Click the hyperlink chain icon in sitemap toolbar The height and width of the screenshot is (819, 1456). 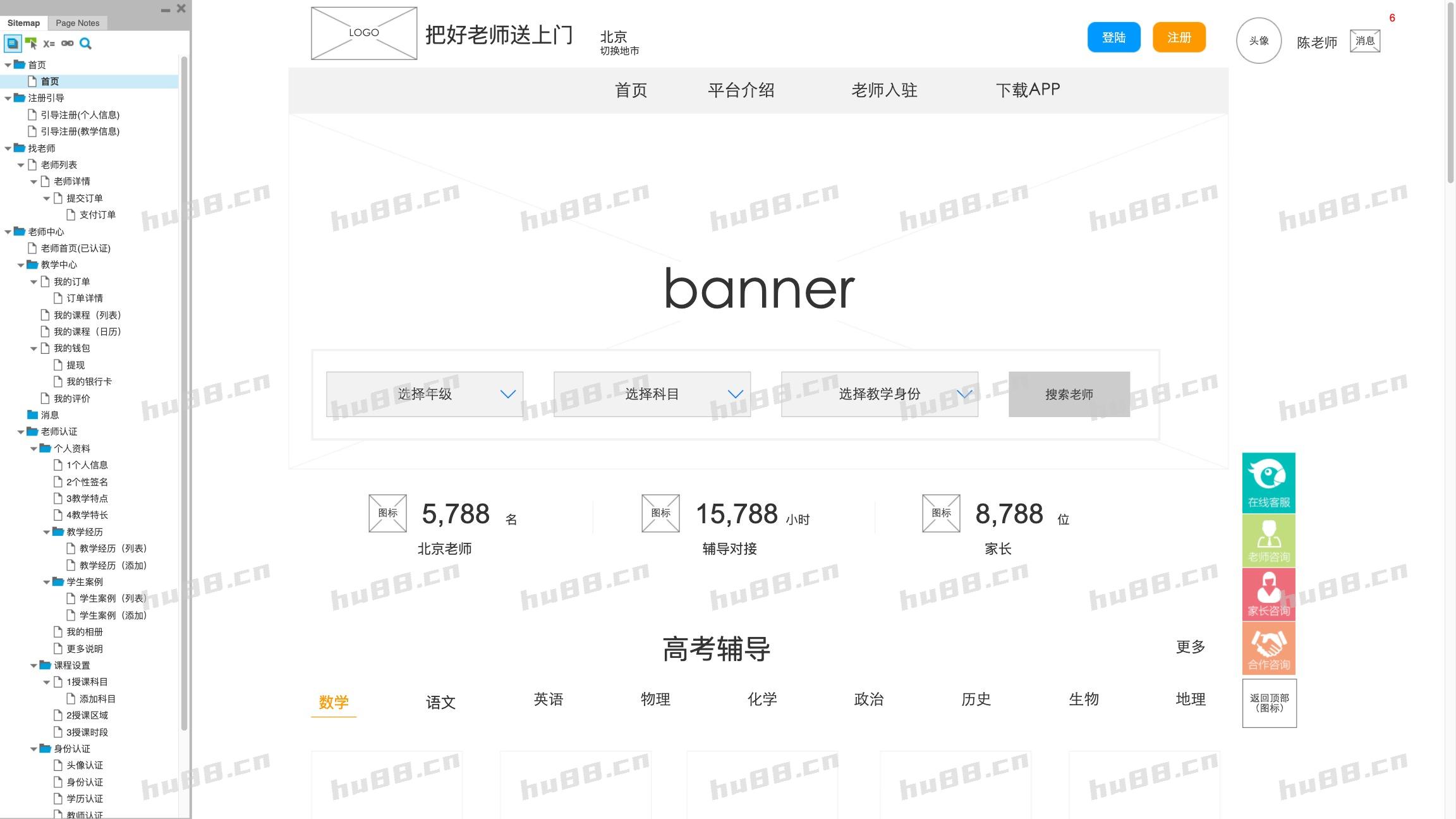[67, 43]
